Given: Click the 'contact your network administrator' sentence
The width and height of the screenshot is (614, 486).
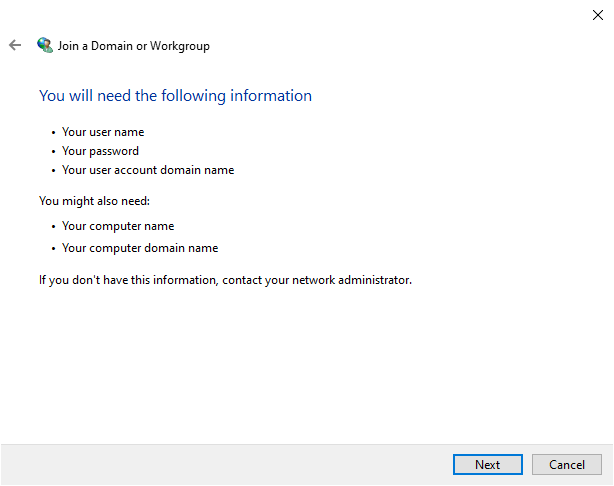Looking at the screenshot, I should (225, 280).
